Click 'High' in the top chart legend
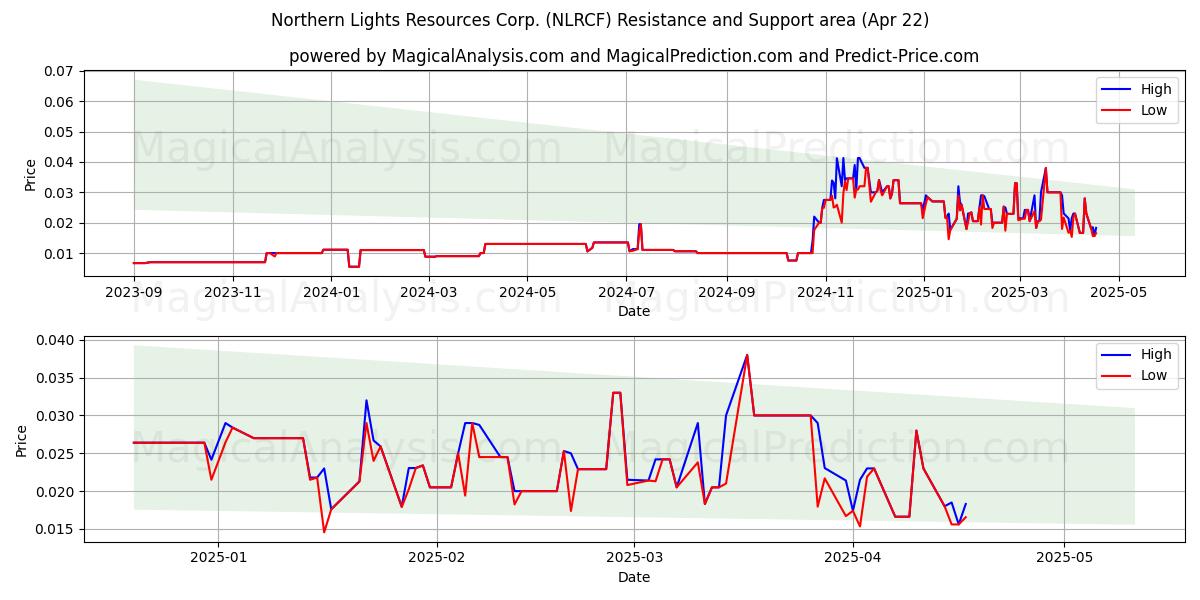Image resolution: width=1200 pixels, height=600 pixels. [x=1156, y=89]
